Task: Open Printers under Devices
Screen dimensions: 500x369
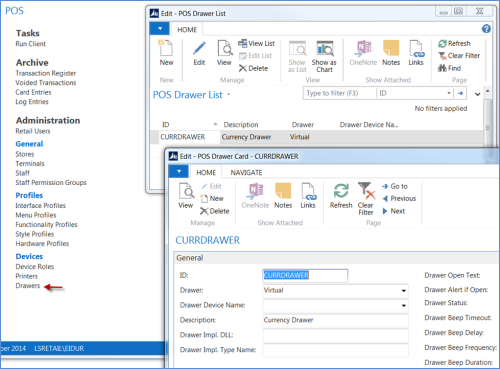Action: point(27,276)
